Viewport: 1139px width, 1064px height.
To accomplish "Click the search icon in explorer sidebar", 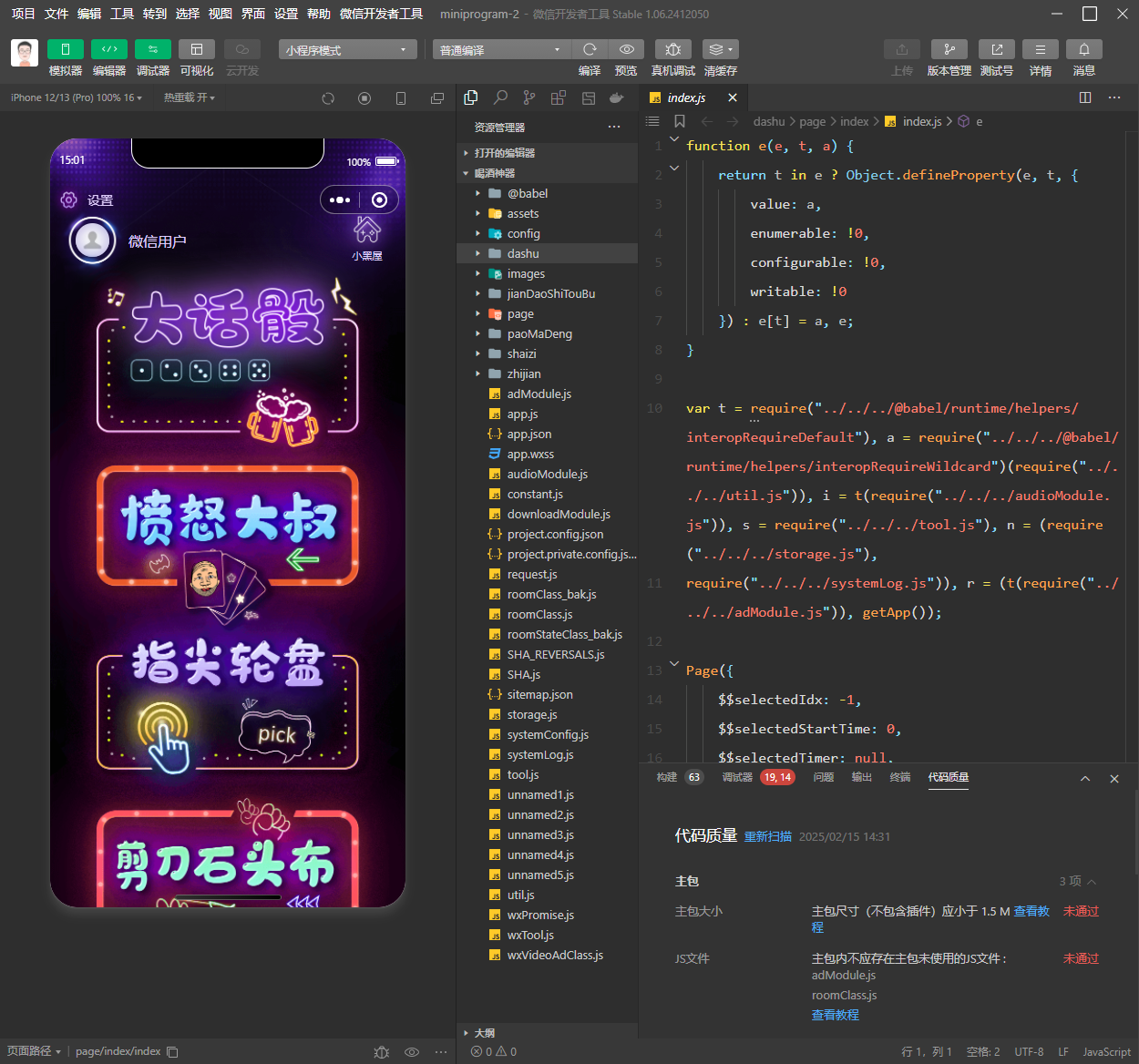I will 500,97.
